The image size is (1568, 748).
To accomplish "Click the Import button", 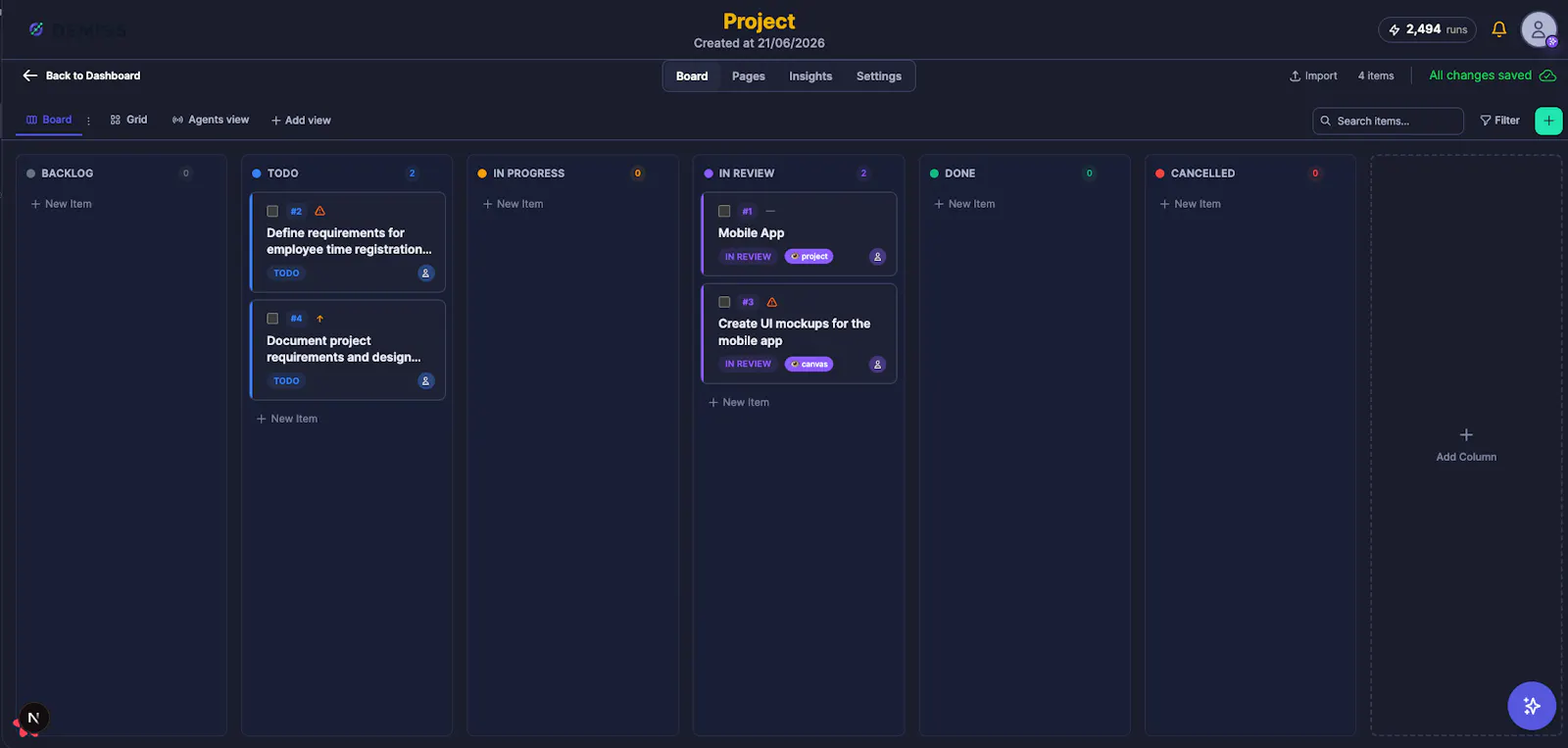I will click(x=1313, y=75).
